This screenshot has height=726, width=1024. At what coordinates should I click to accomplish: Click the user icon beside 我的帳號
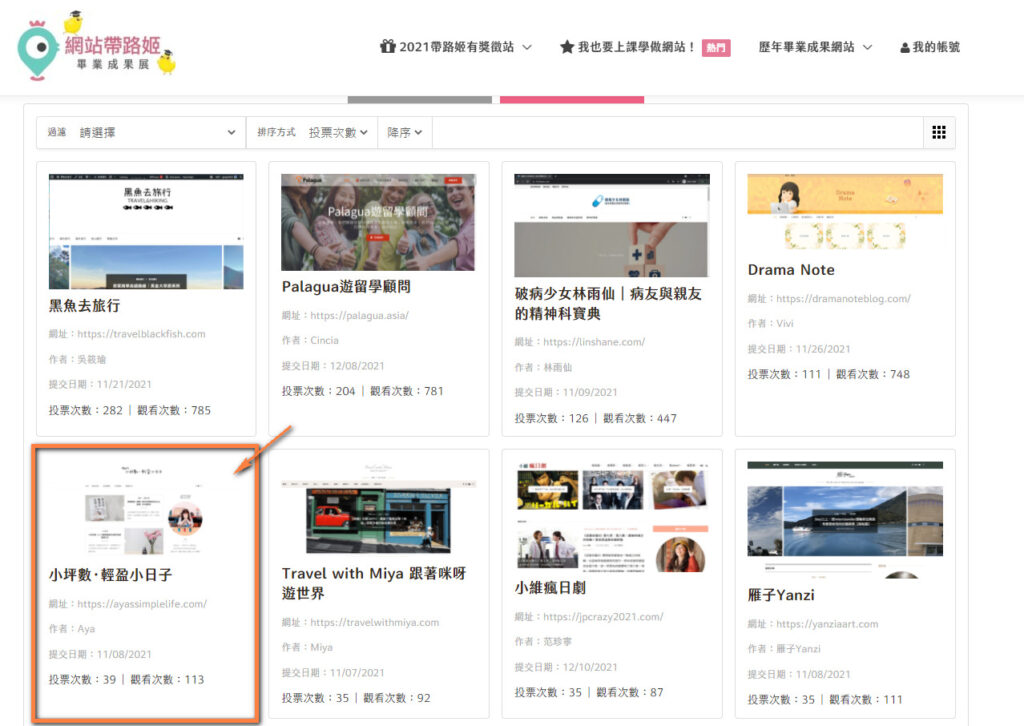[904, 47]
